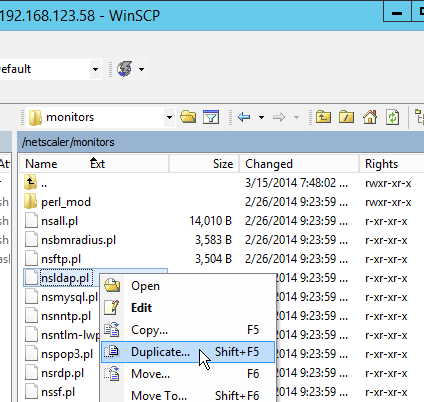The image size is (424, 402).
Task: Select the nsrdp.pl file name
Action: [x=62, y=373]
